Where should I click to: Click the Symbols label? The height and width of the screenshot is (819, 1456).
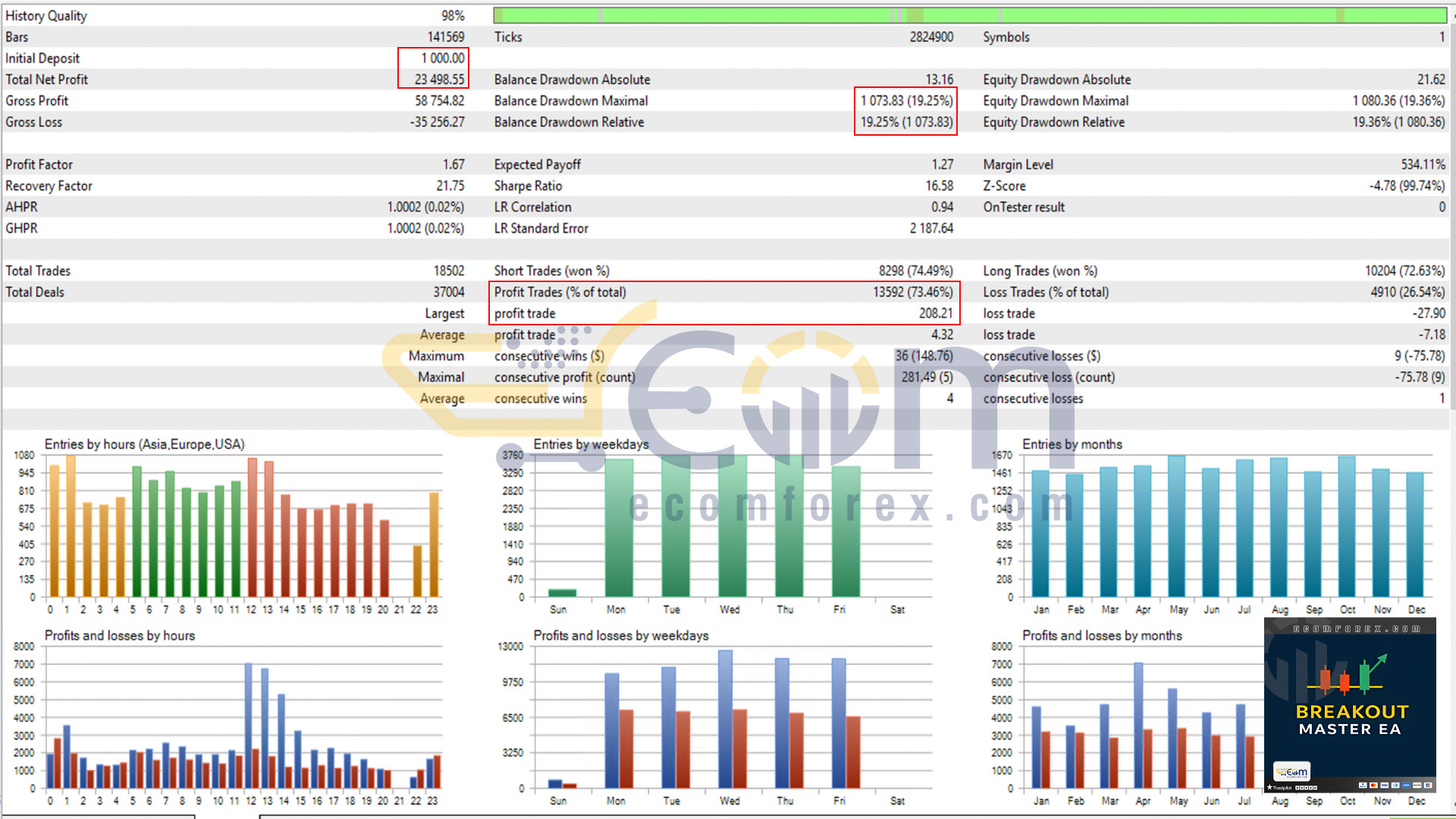[1006, 37]
